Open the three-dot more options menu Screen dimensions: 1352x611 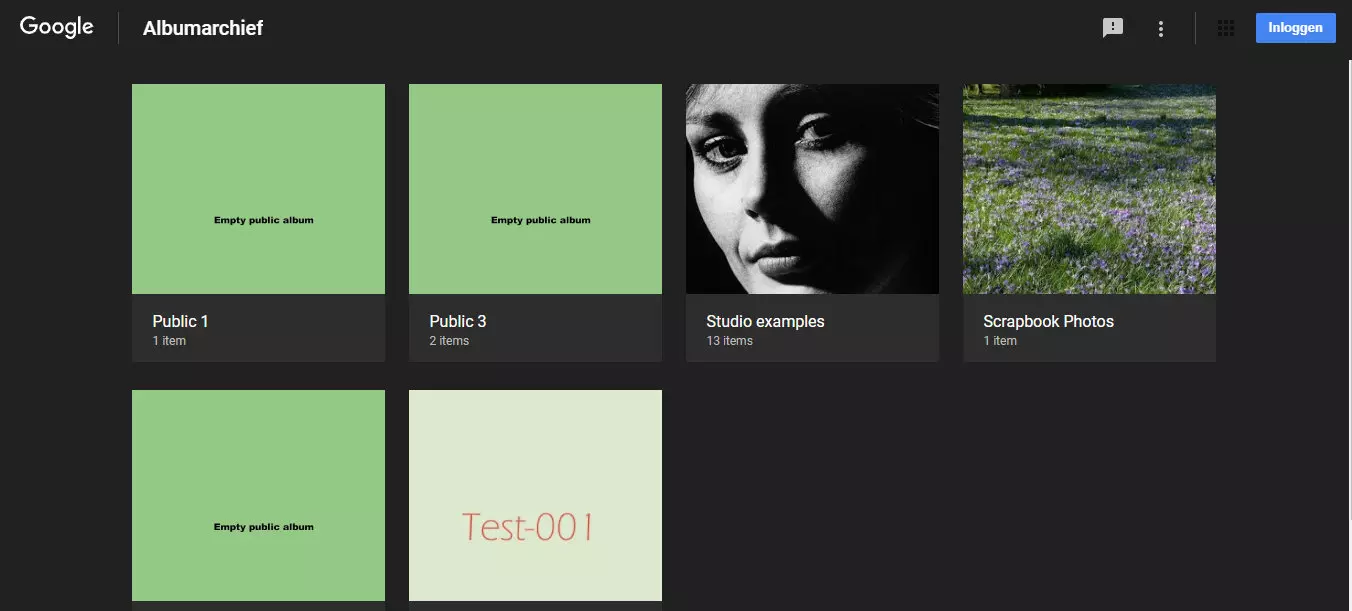1161,28
